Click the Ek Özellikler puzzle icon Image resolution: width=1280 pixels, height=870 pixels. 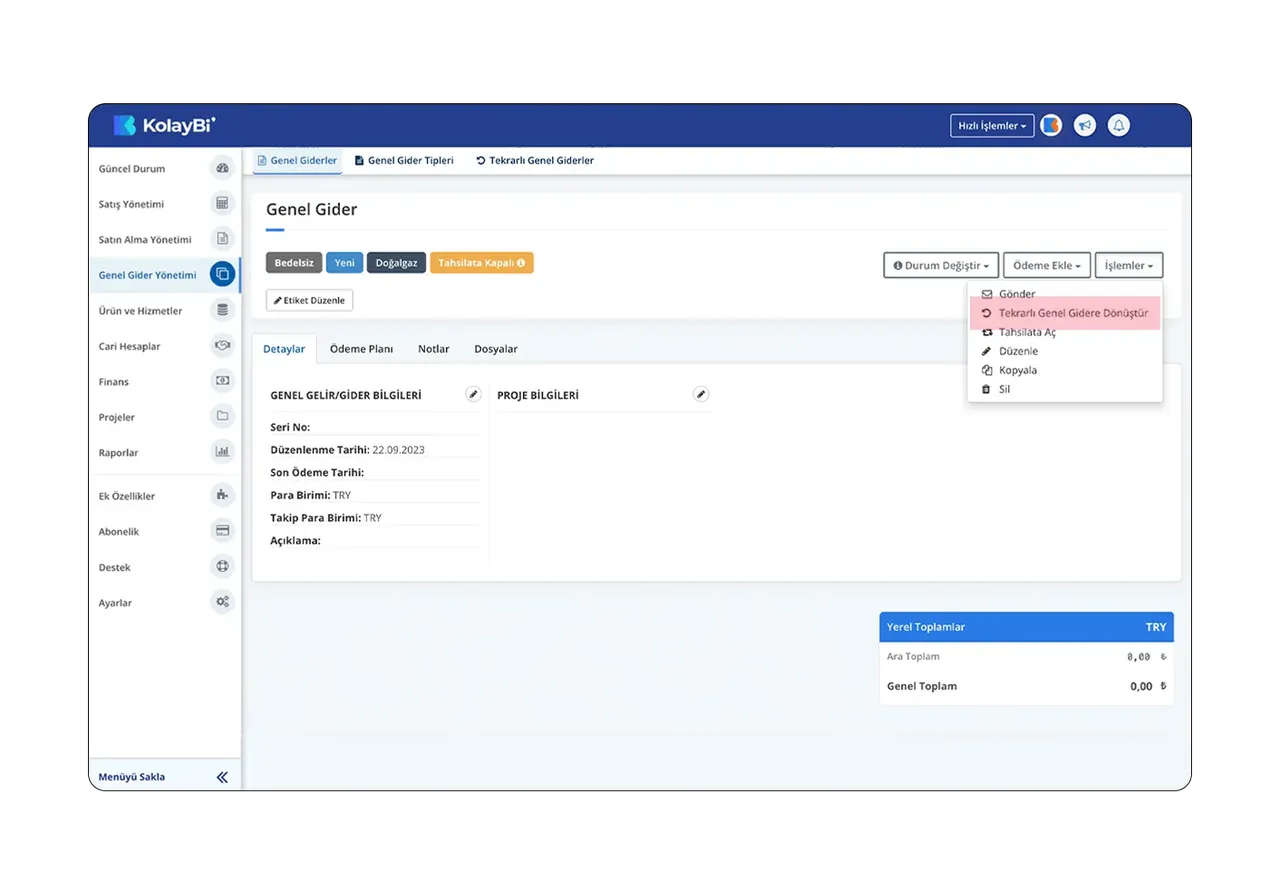pos(222,496)
